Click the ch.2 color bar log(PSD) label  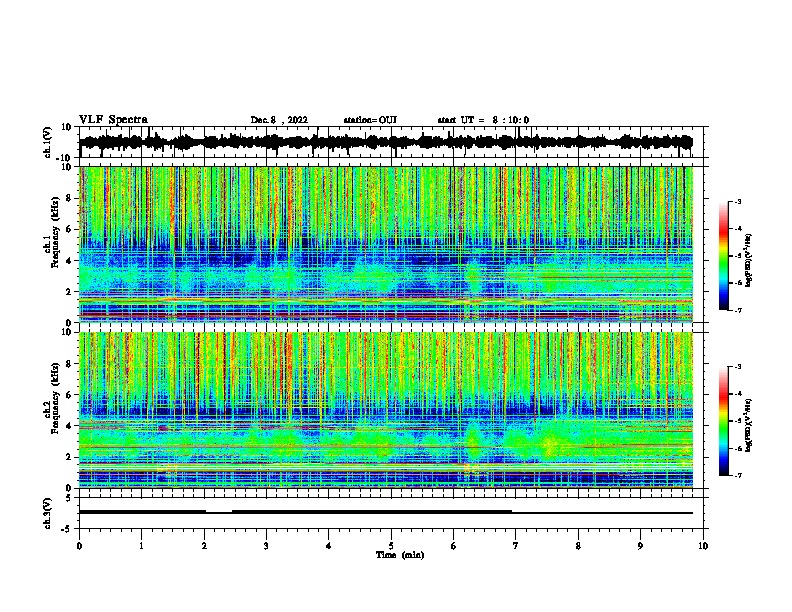pyautogui.click(x=748, y=425)
